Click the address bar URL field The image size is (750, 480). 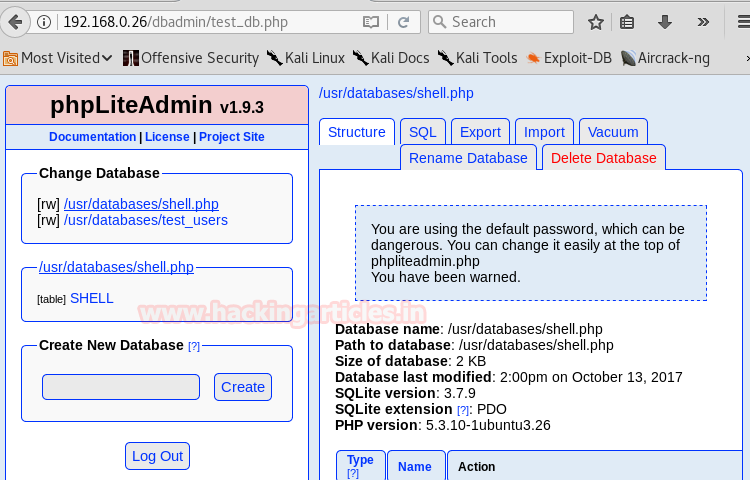(210, 22)
